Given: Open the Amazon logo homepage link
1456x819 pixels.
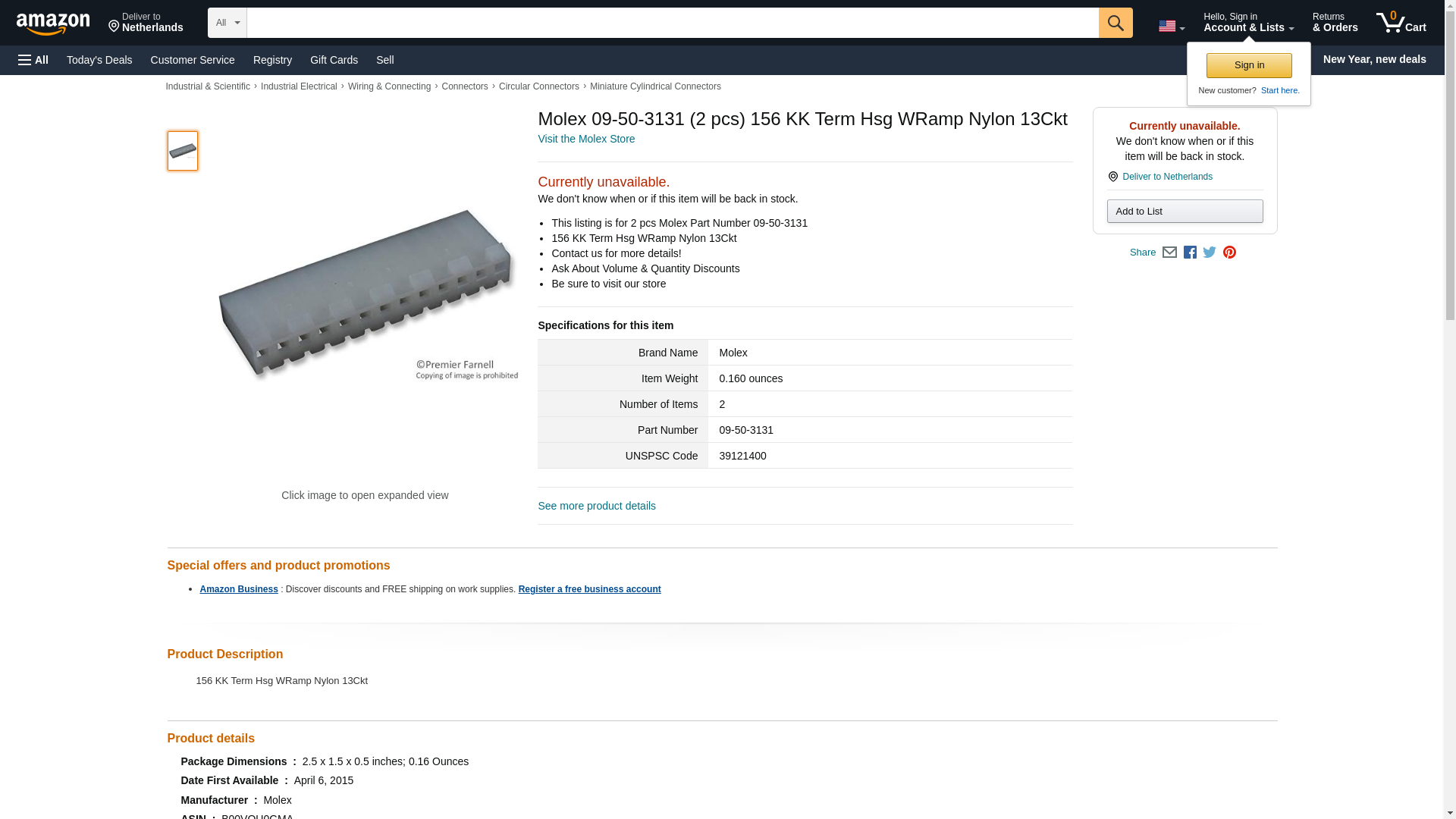Looking at the screenshot, I should [53, 24].
